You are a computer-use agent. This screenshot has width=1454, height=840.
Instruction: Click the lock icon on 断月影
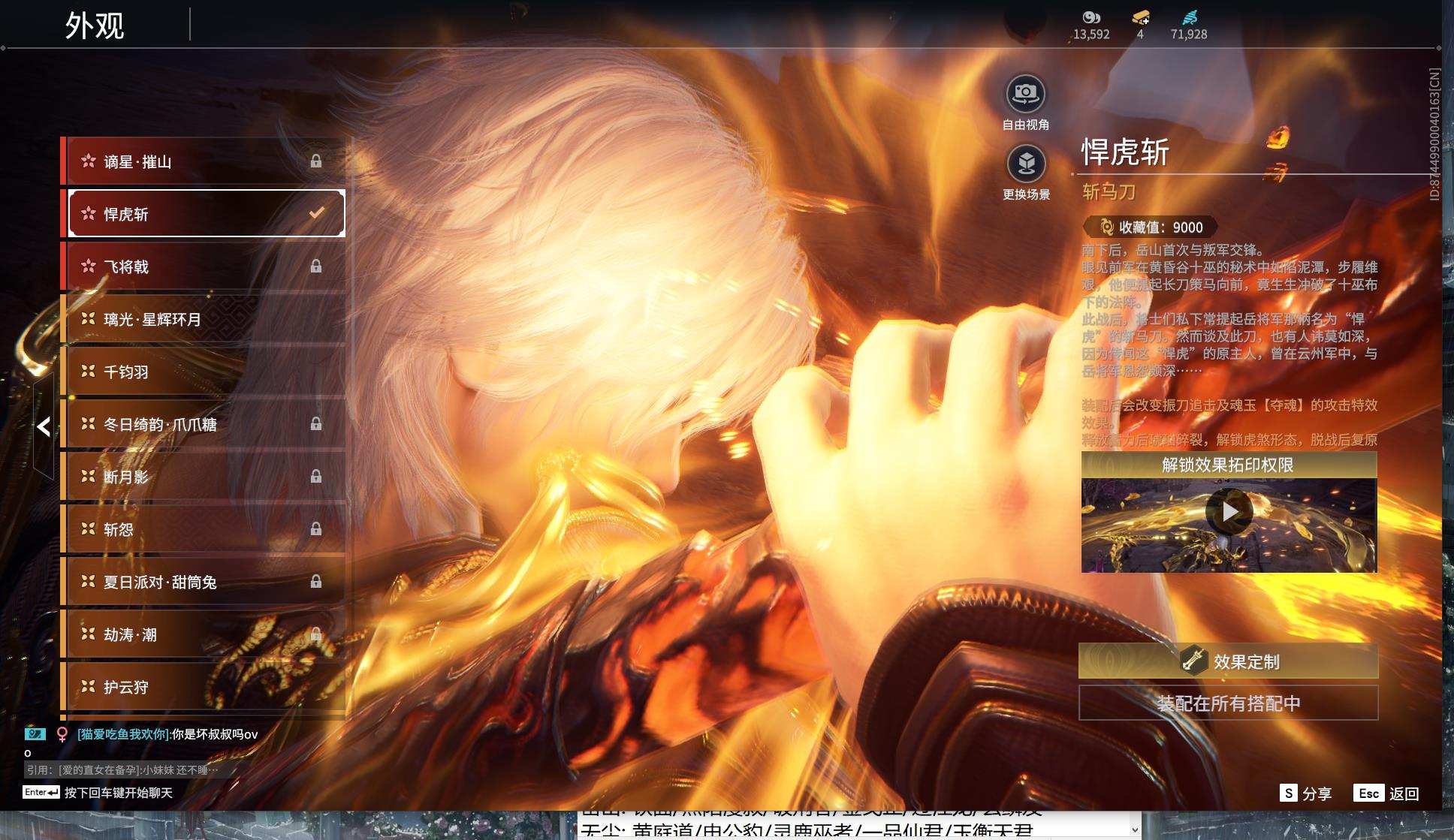click(316, 477)
